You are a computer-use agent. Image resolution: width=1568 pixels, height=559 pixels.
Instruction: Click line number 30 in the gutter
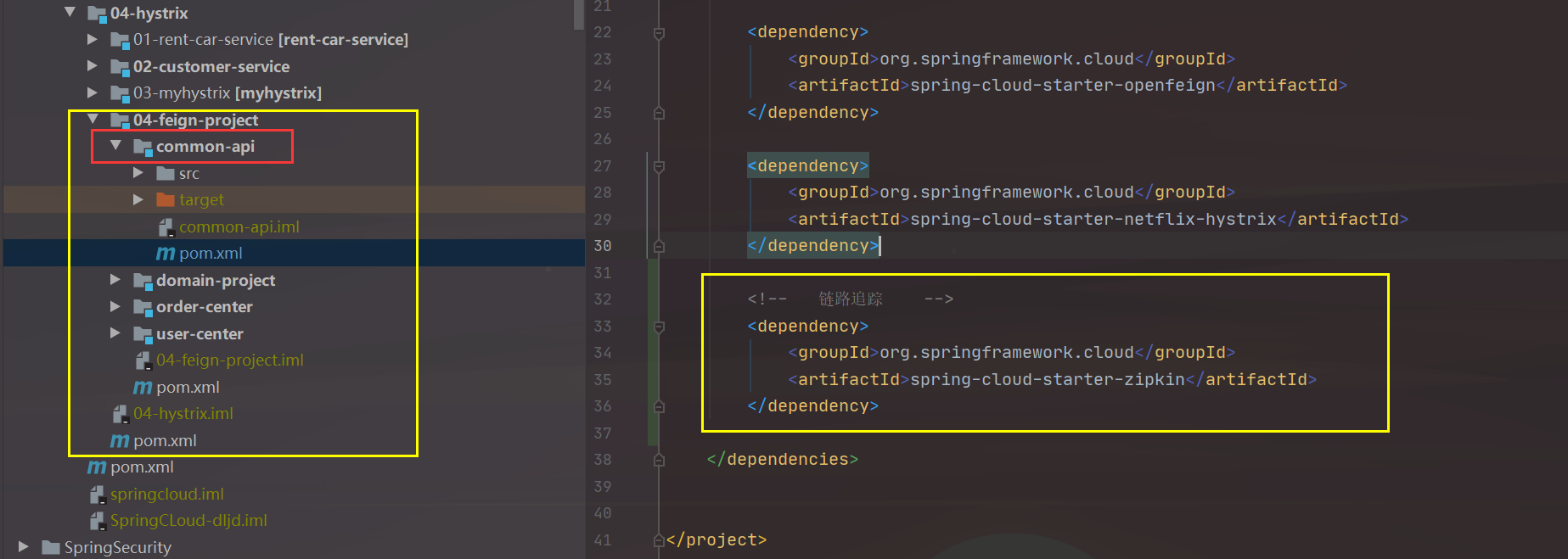point(603,245)
